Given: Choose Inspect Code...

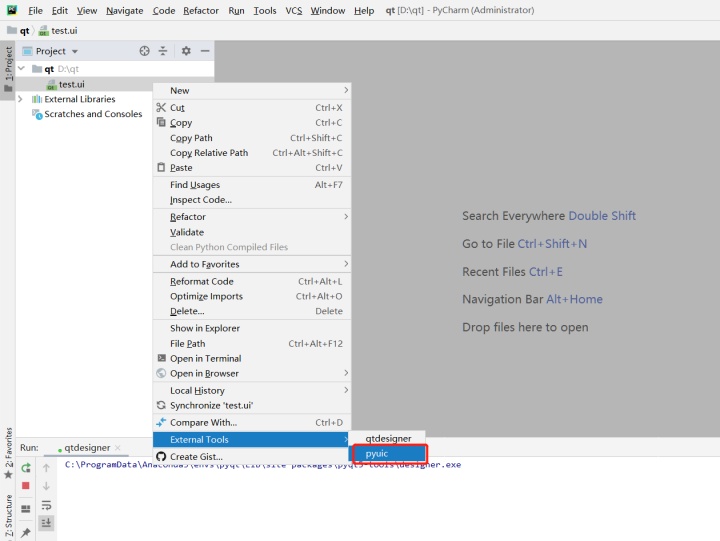Looking at the screenshot, I should (252, 200).
